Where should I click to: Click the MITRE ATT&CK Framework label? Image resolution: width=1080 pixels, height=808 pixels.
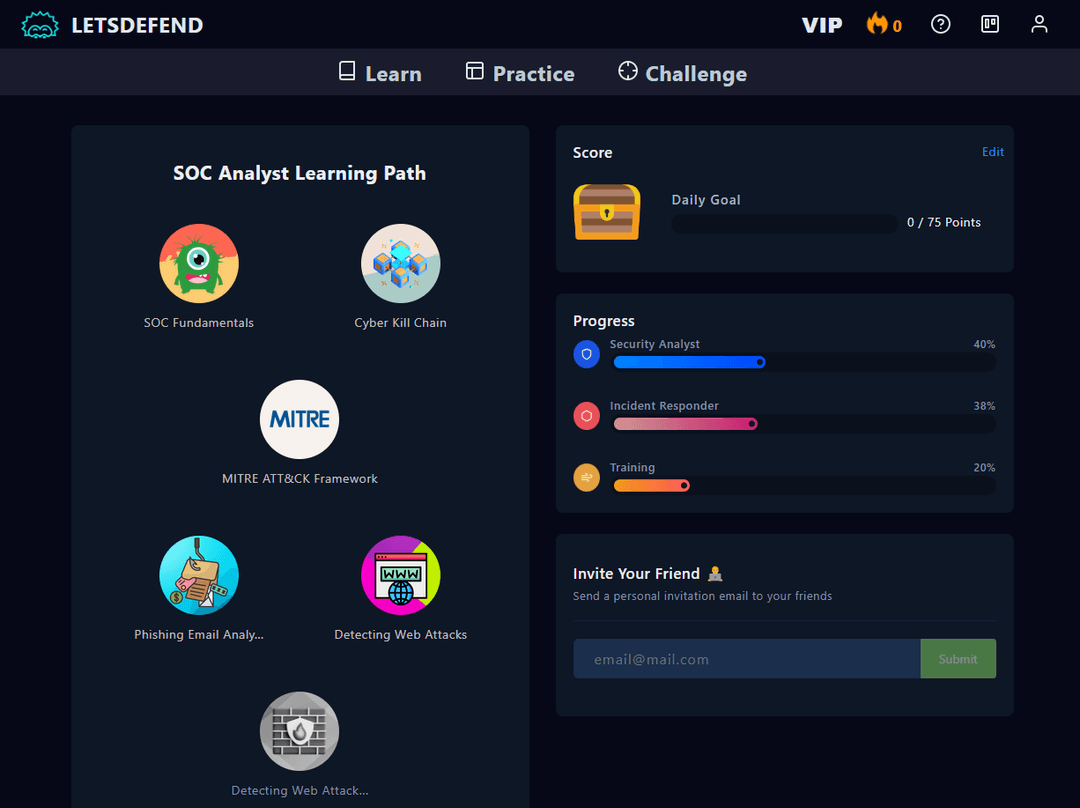coord(300,479)
